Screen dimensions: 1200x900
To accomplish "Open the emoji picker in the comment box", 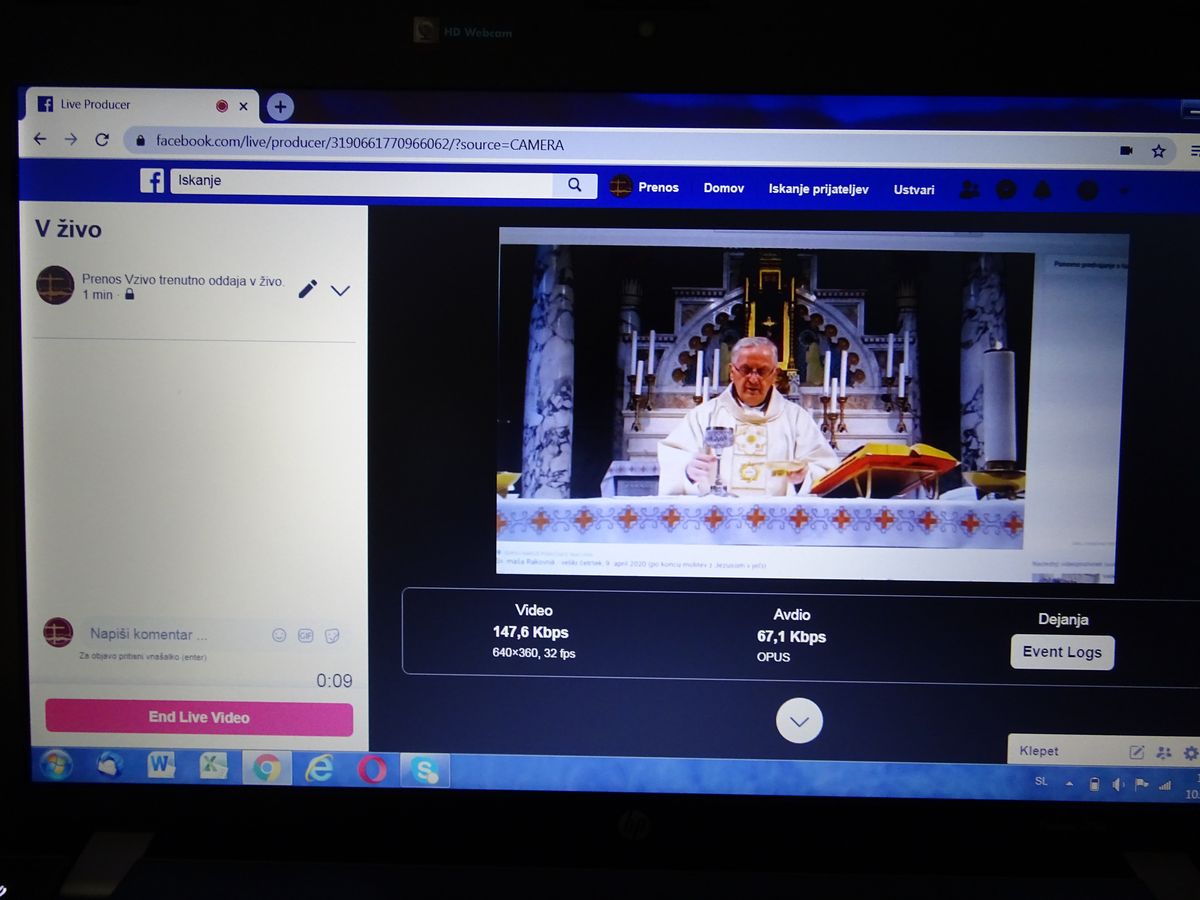I will click(279, 635).
